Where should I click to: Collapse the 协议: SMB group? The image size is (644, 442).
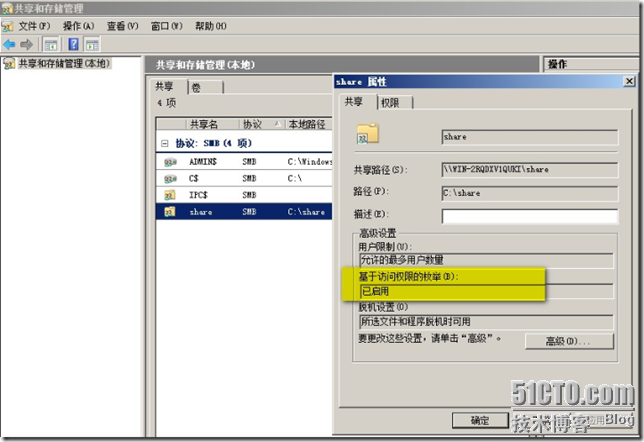coord(165,143)
